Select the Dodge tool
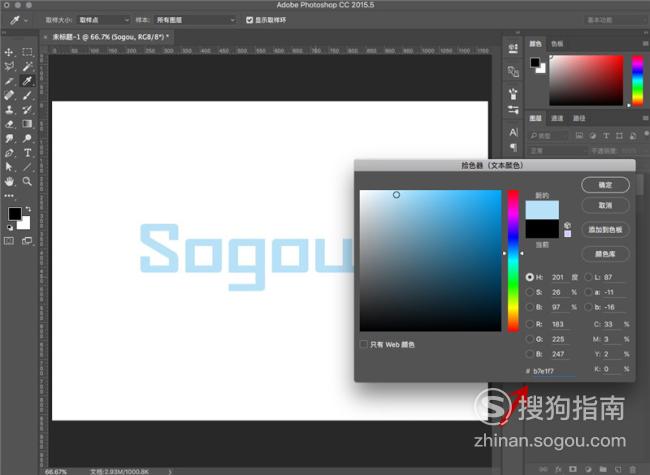Screen dimensions: 650x475 click(27, 138)
